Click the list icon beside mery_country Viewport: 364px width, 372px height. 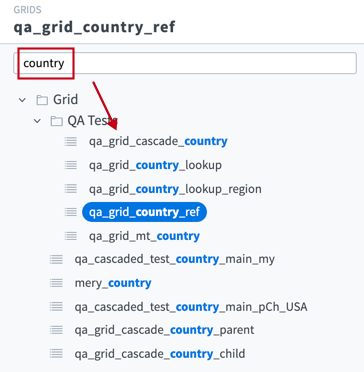coord(56,283)
